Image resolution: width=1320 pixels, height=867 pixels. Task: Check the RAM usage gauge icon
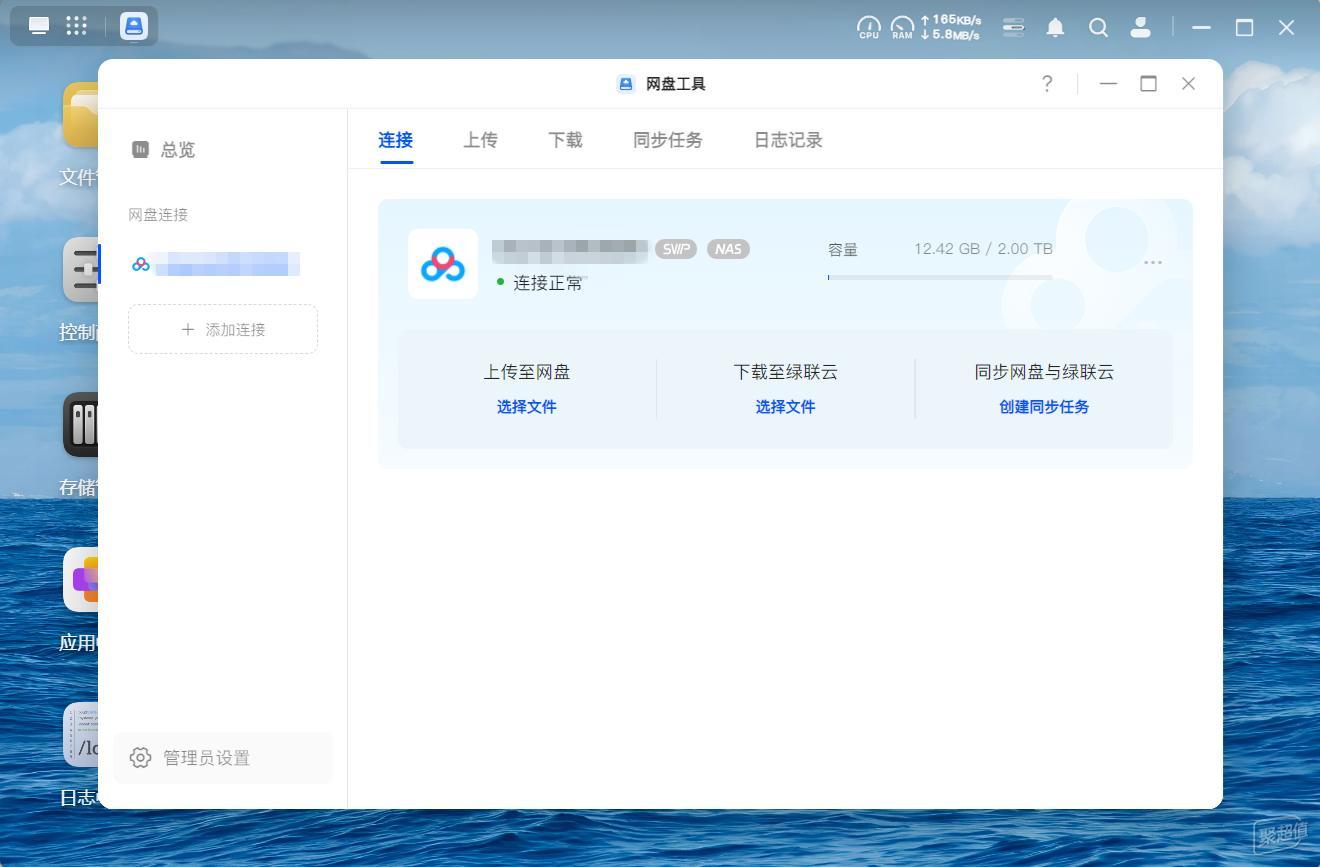(902, 27)
